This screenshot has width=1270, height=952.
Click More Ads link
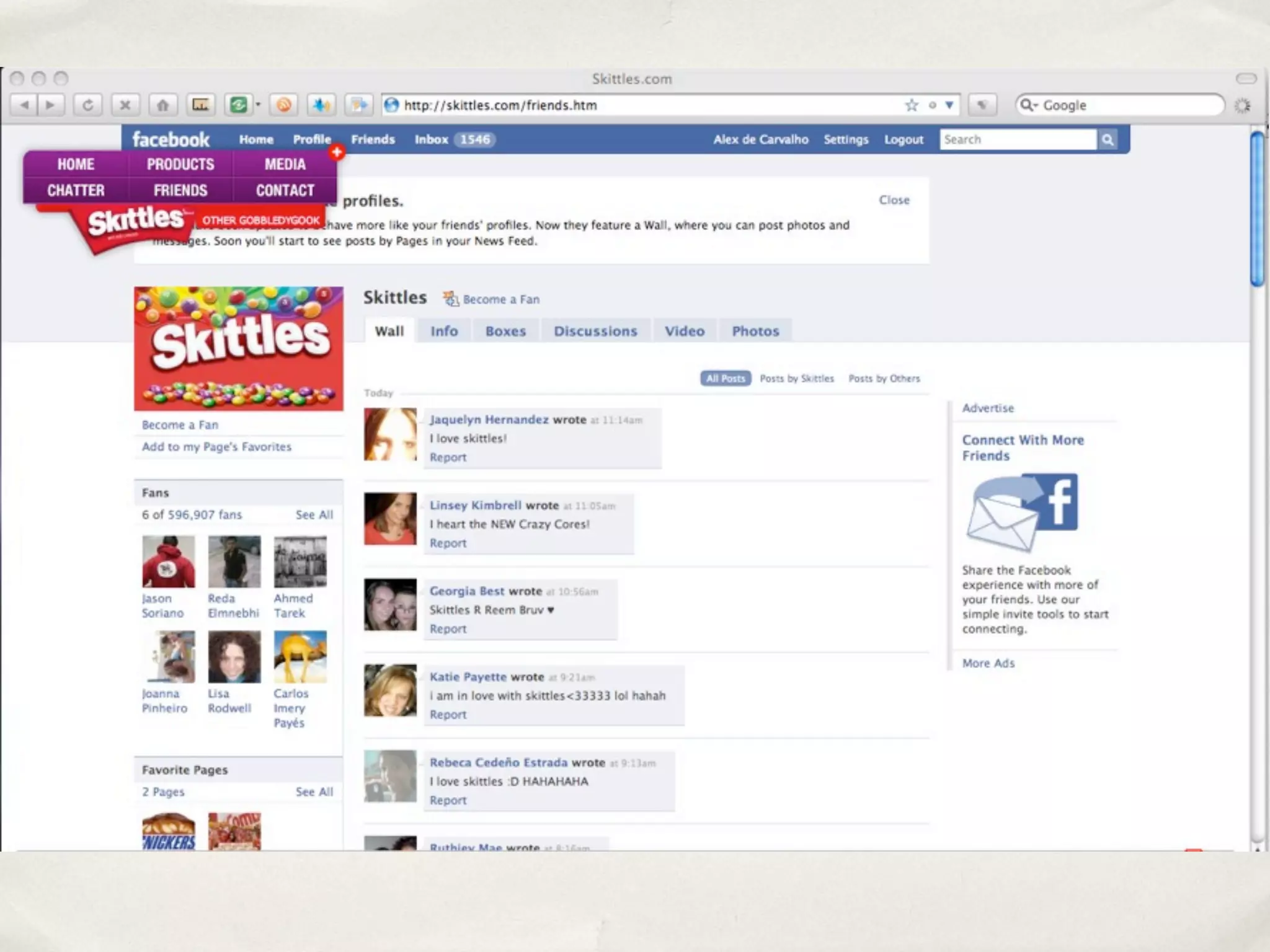pos(988,663)
